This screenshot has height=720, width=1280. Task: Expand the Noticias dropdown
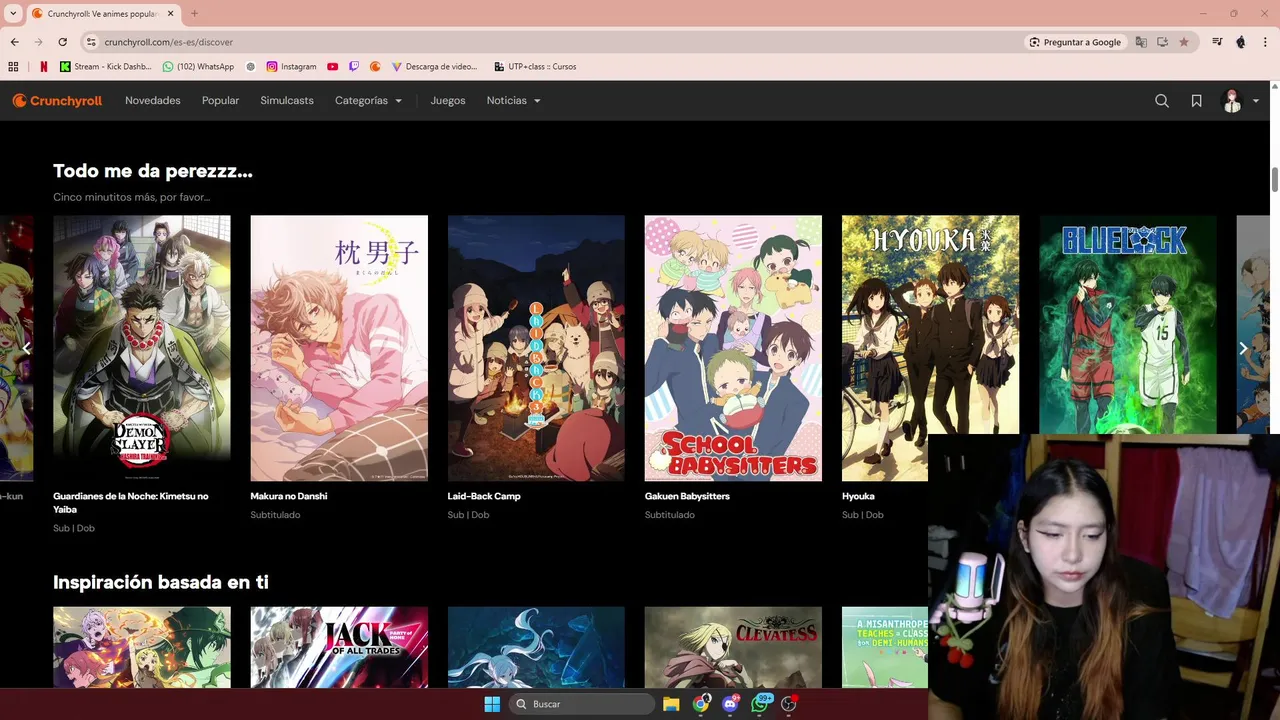[x=513, y=101]
